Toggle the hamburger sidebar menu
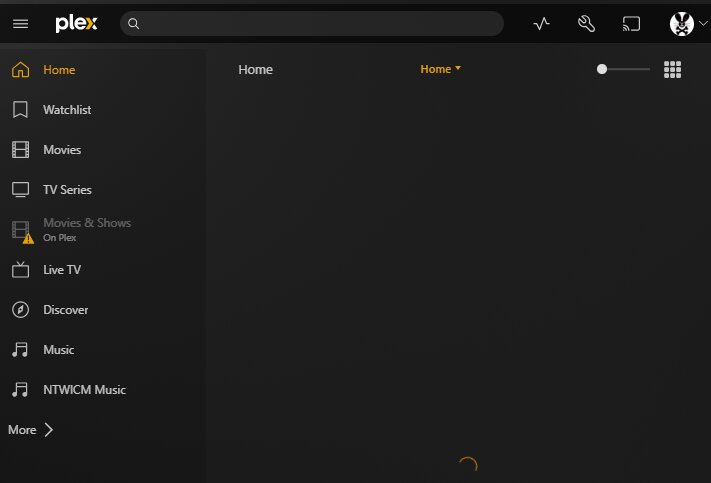The height and width of the screenshot is (483, 711). click(20, 24)
